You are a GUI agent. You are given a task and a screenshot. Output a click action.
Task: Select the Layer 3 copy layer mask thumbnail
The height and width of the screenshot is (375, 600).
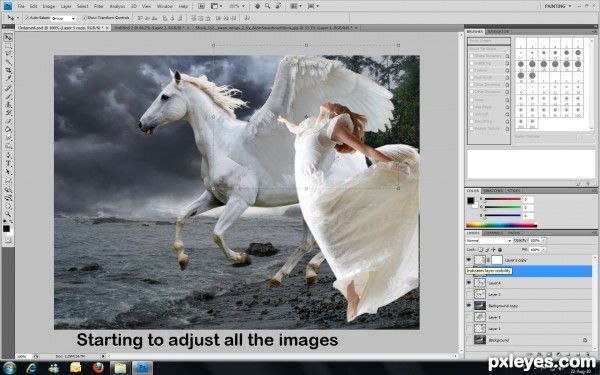pyautogui.click(x=497, y=260)
